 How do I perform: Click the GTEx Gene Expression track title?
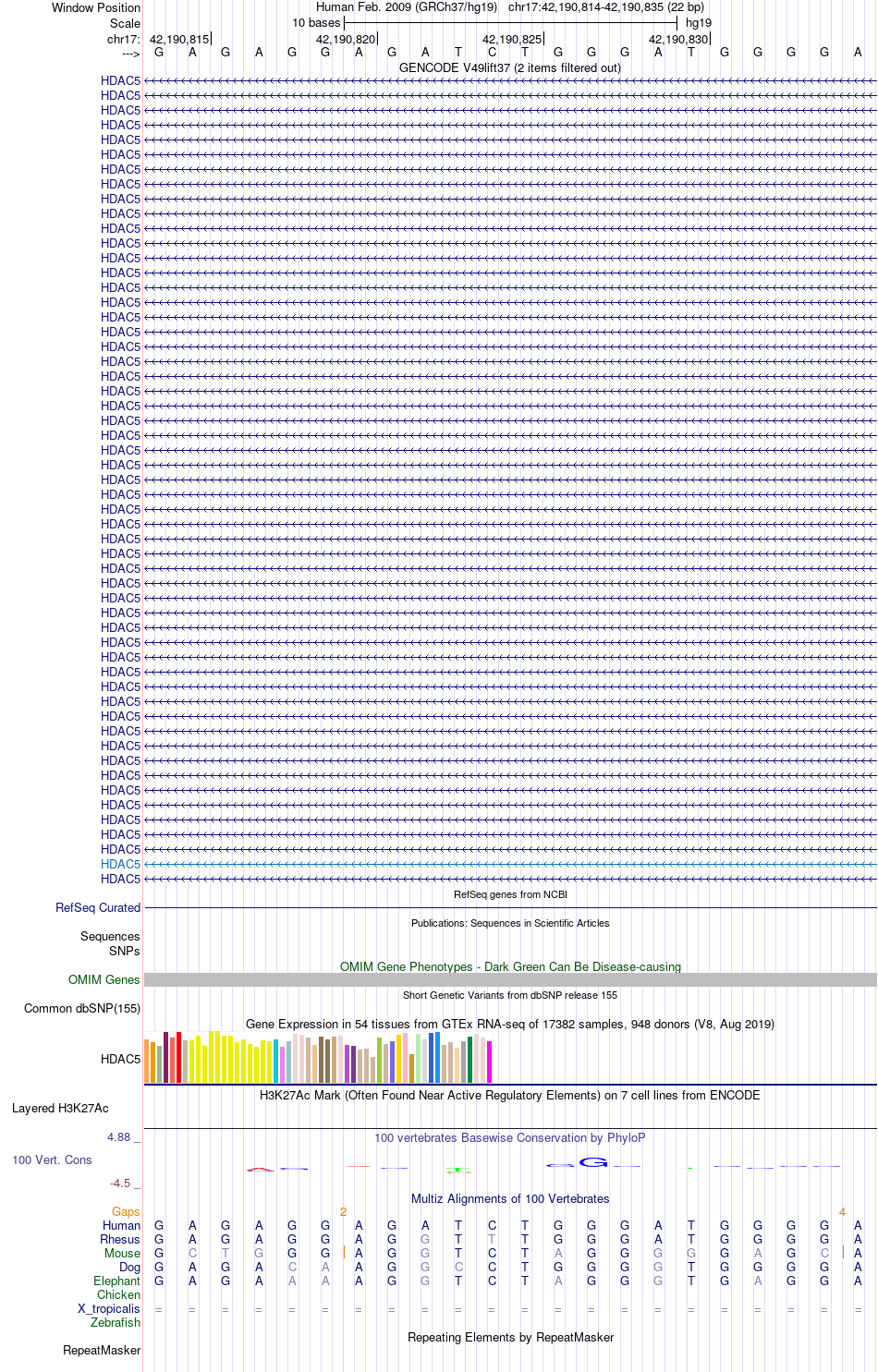tap(510, 1024)
